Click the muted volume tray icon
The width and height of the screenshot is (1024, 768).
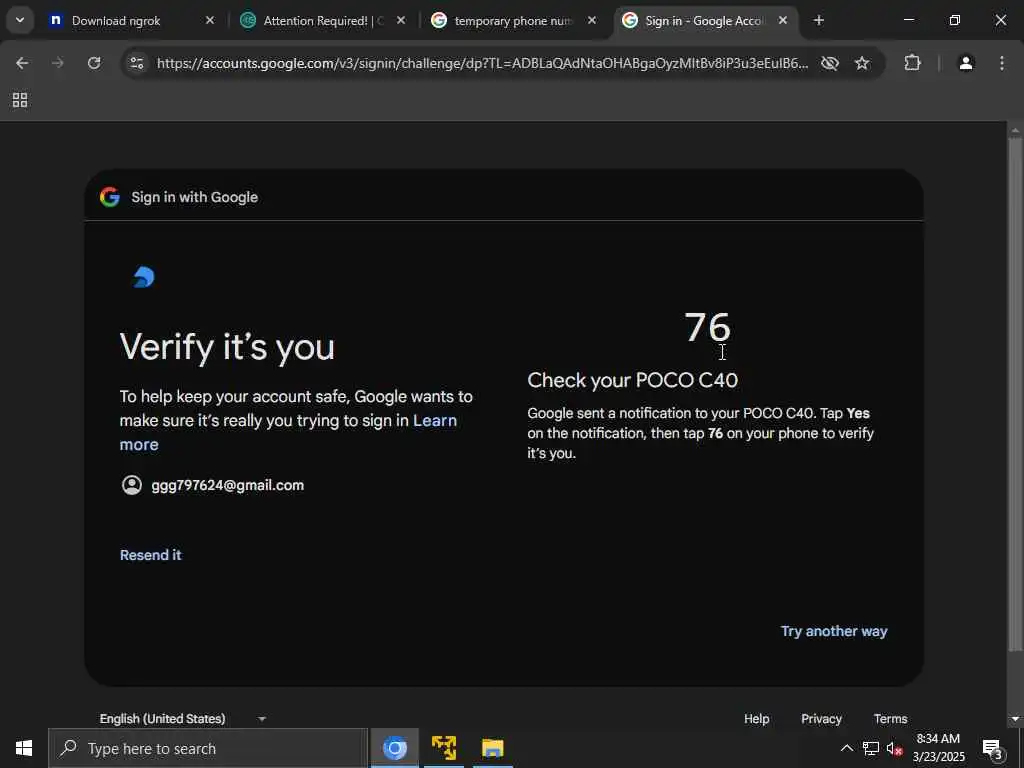[895, 748]
